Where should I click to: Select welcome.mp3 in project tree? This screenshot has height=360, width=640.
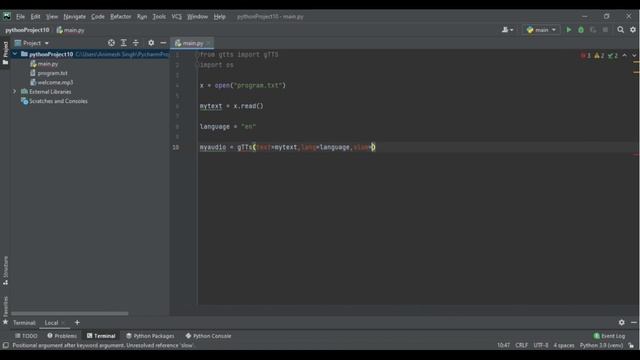55,82
